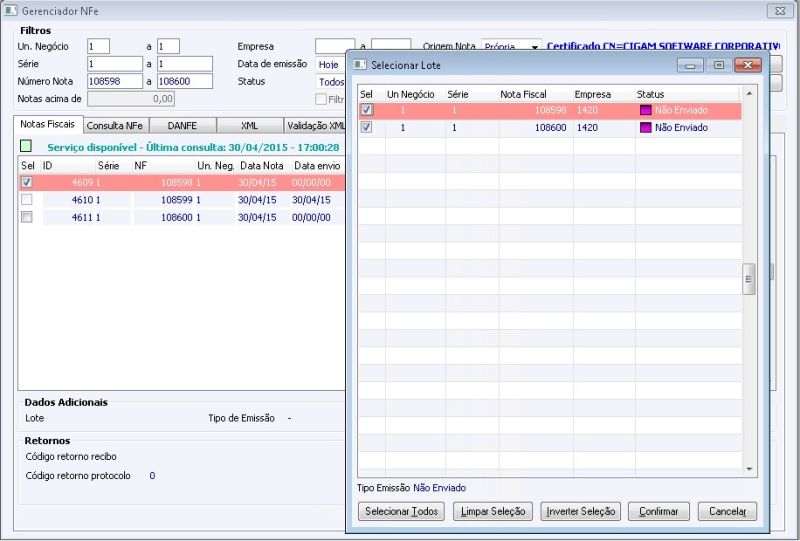This screenshot has width=800, height=541.
Task: Click the Gerenciador NFe window title icon
Action: 11,10
